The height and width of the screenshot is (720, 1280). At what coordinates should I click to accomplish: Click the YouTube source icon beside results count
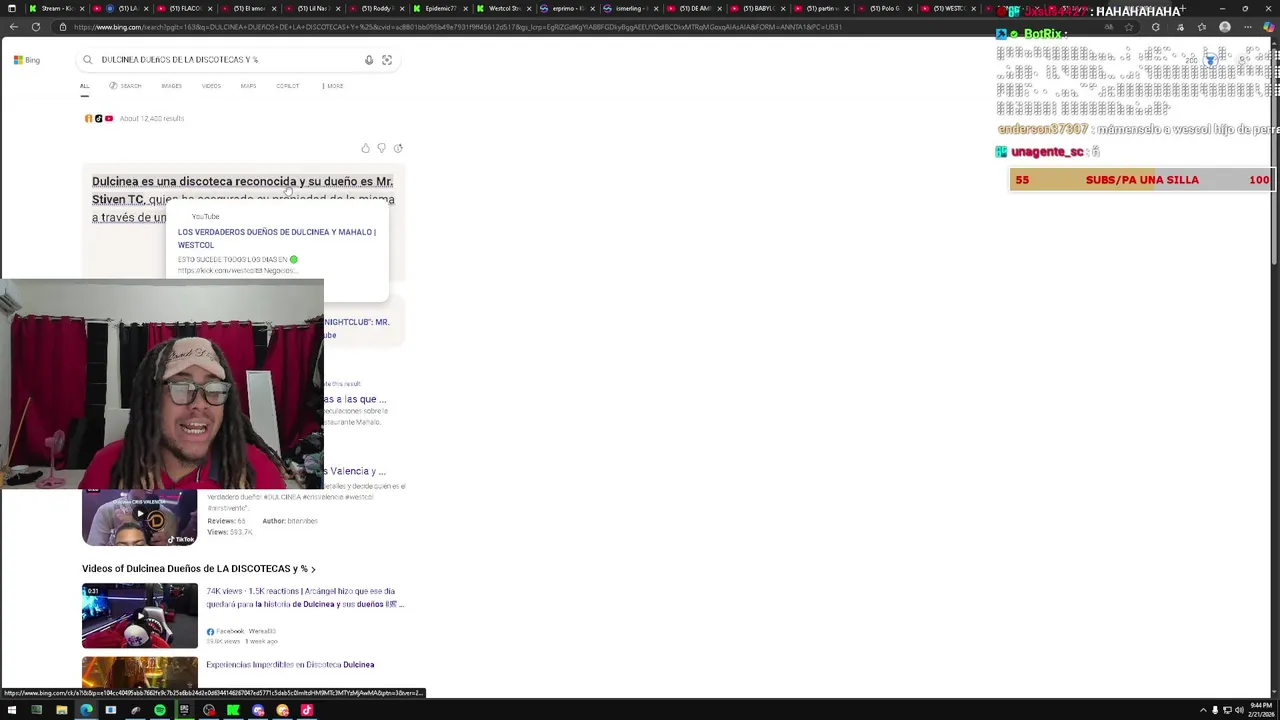(109, 118)
